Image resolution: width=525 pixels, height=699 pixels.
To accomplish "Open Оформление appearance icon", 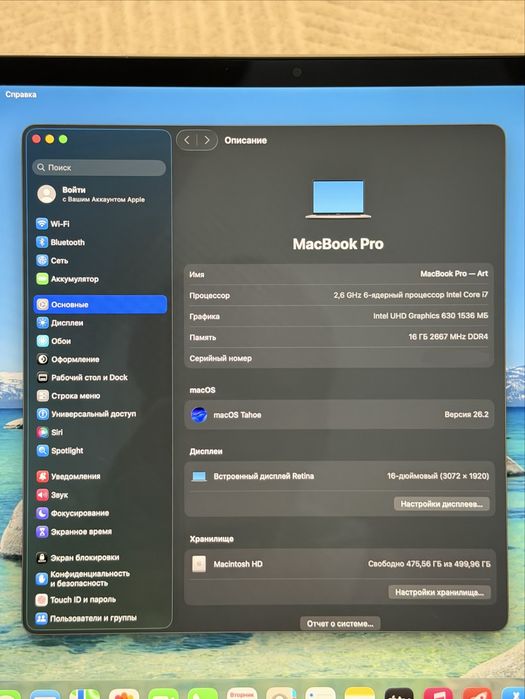I will point(42,359).
